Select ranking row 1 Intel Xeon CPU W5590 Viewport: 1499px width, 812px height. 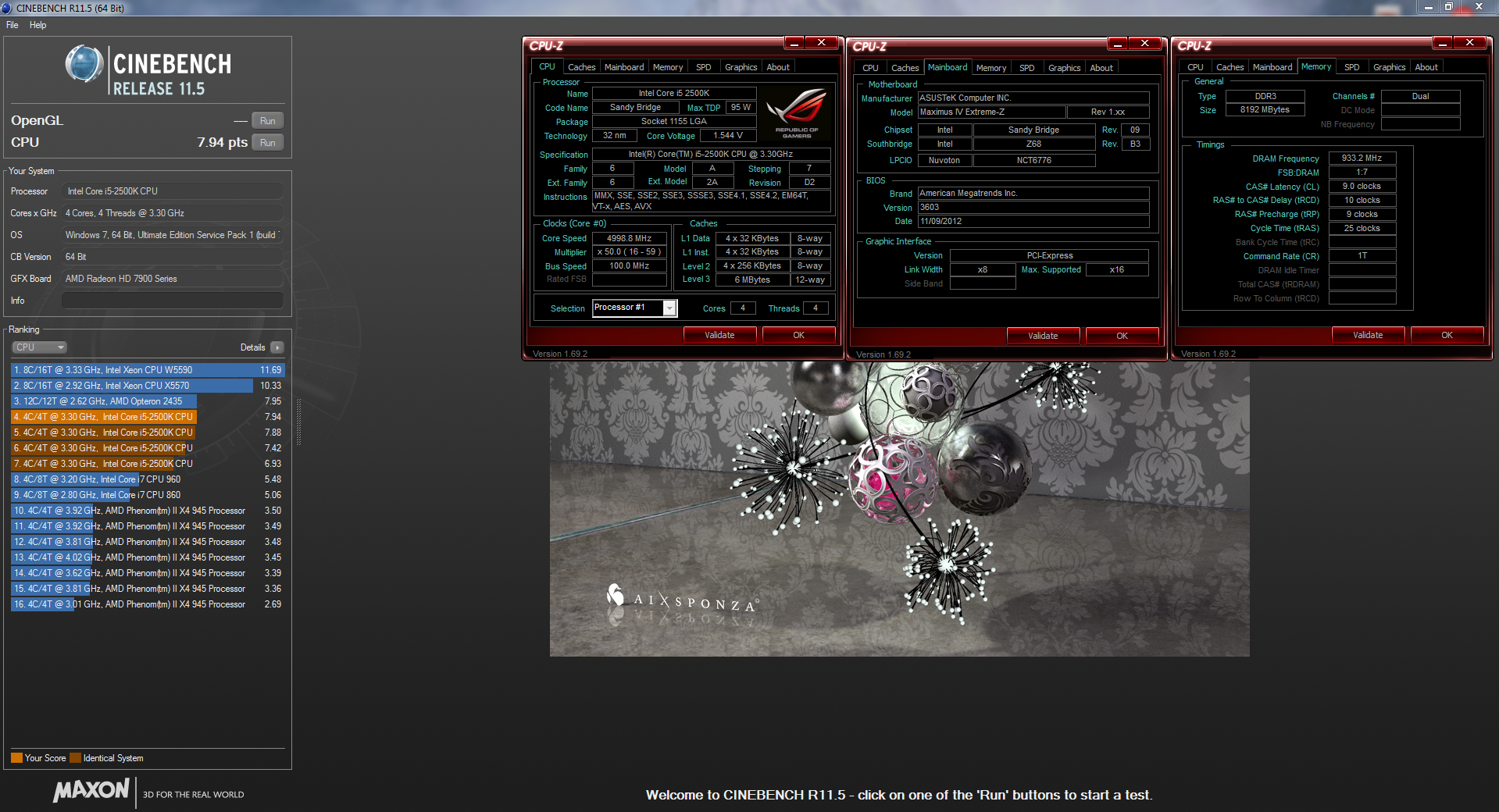click(148, 370)
